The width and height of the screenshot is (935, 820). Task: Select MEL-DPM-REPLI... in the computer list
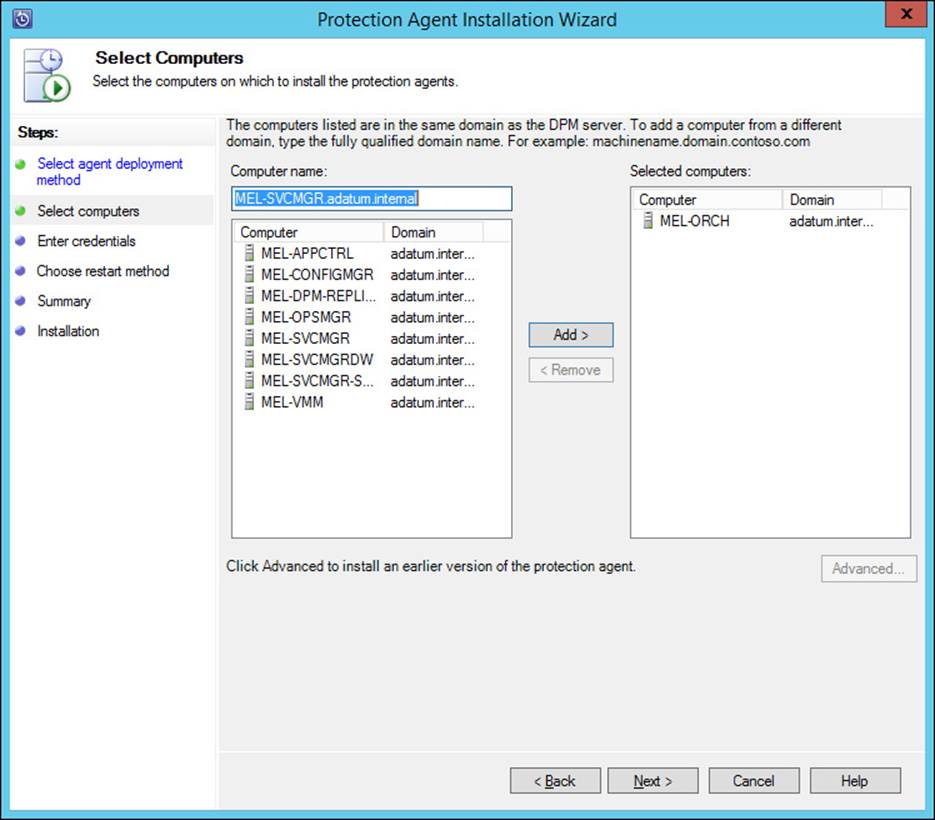(318, 296)
